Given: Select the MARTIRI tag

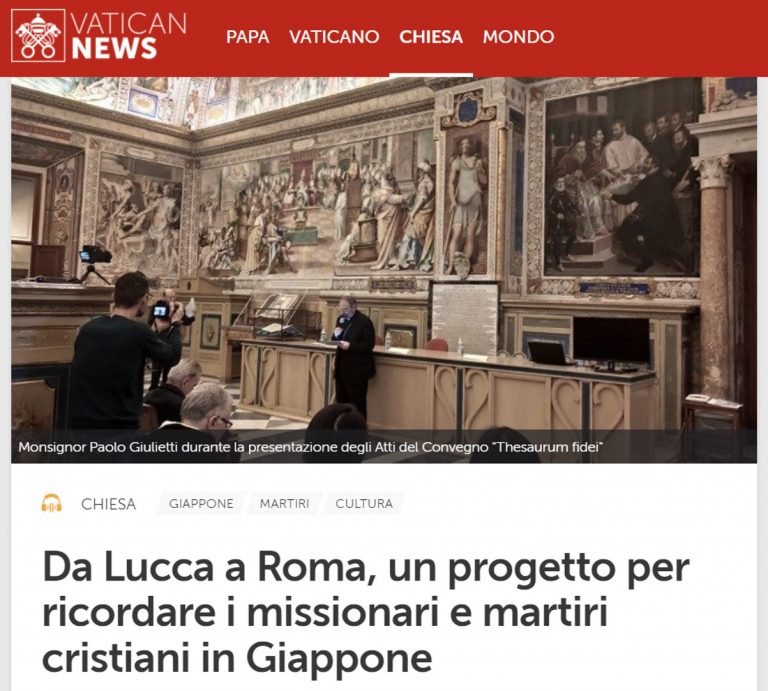Looking at the screenshot, I should [285, 503].
